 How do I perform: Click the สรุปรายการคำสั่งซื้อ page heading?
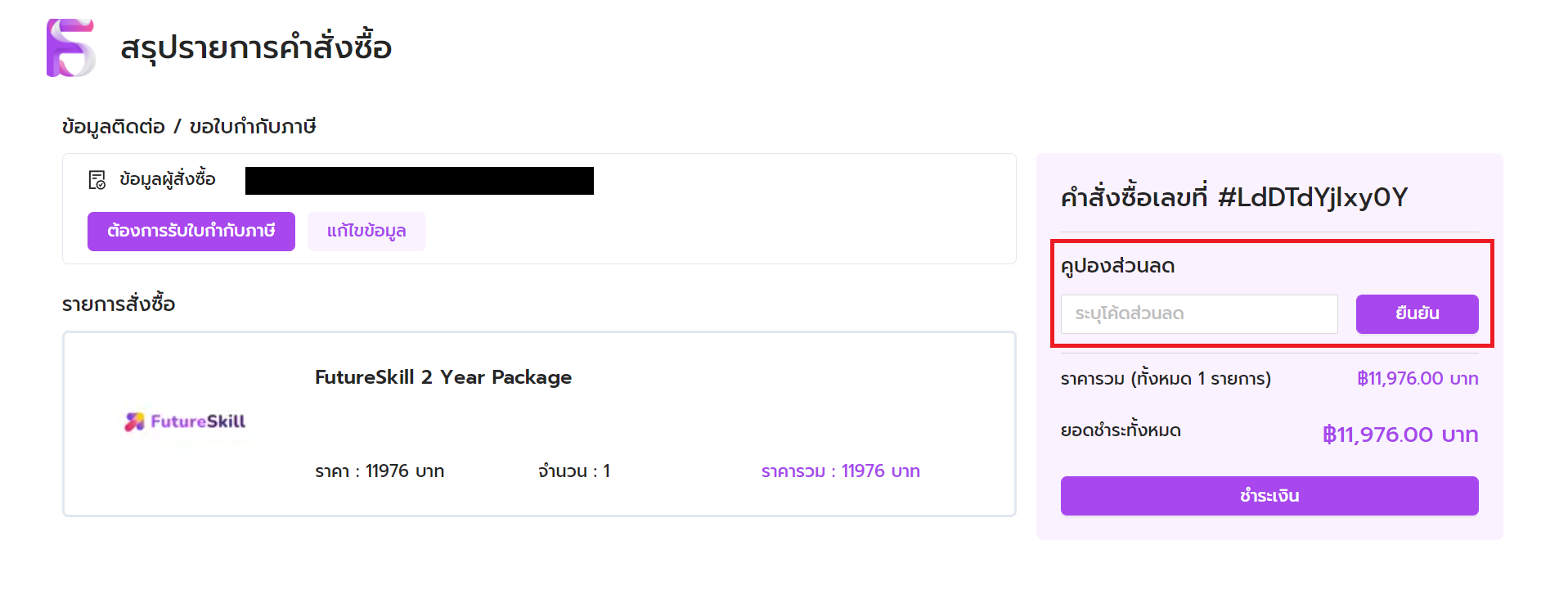[x=256, y=47]
